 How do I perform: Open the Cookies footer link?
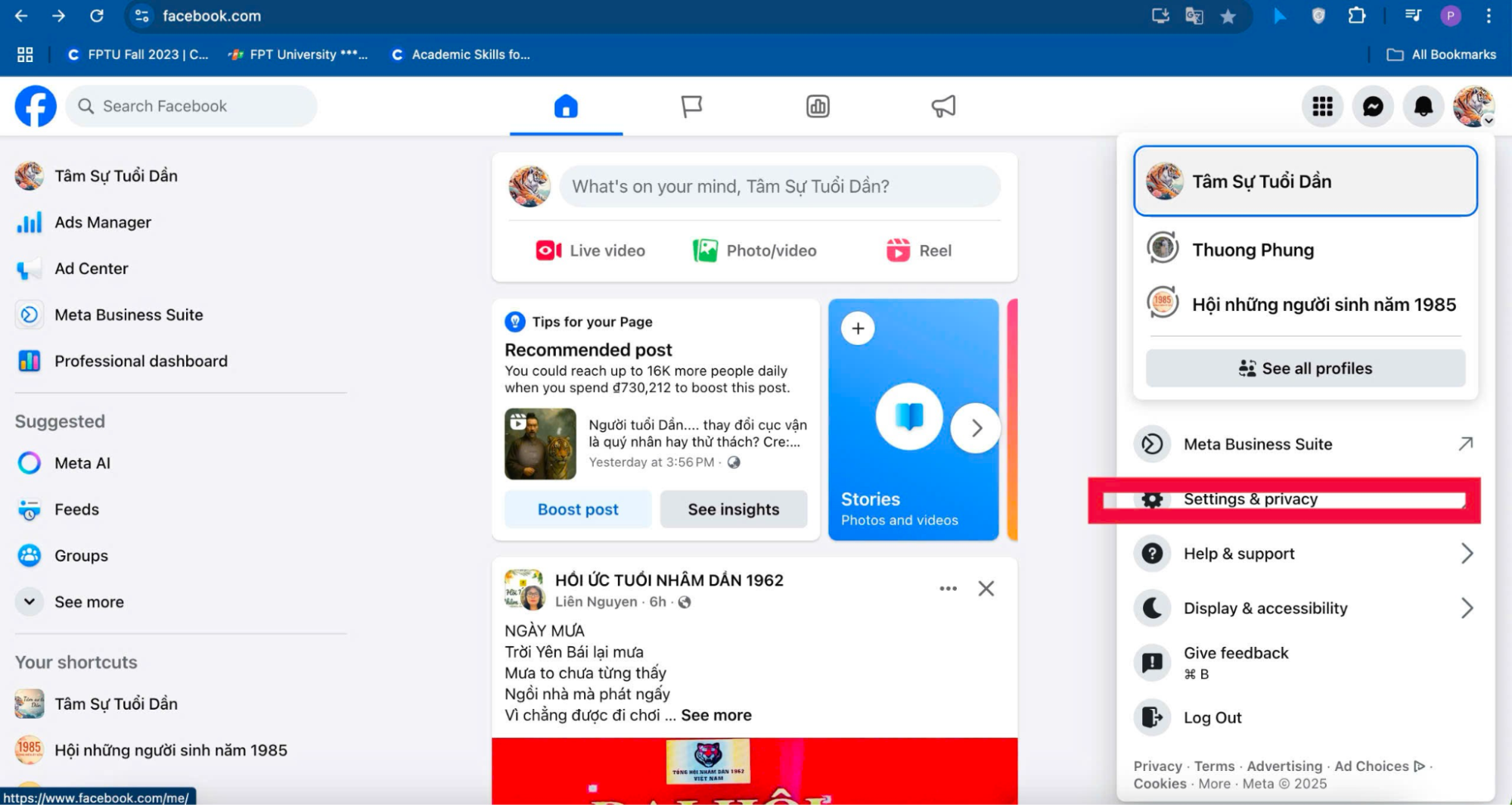pos(1160,784)
